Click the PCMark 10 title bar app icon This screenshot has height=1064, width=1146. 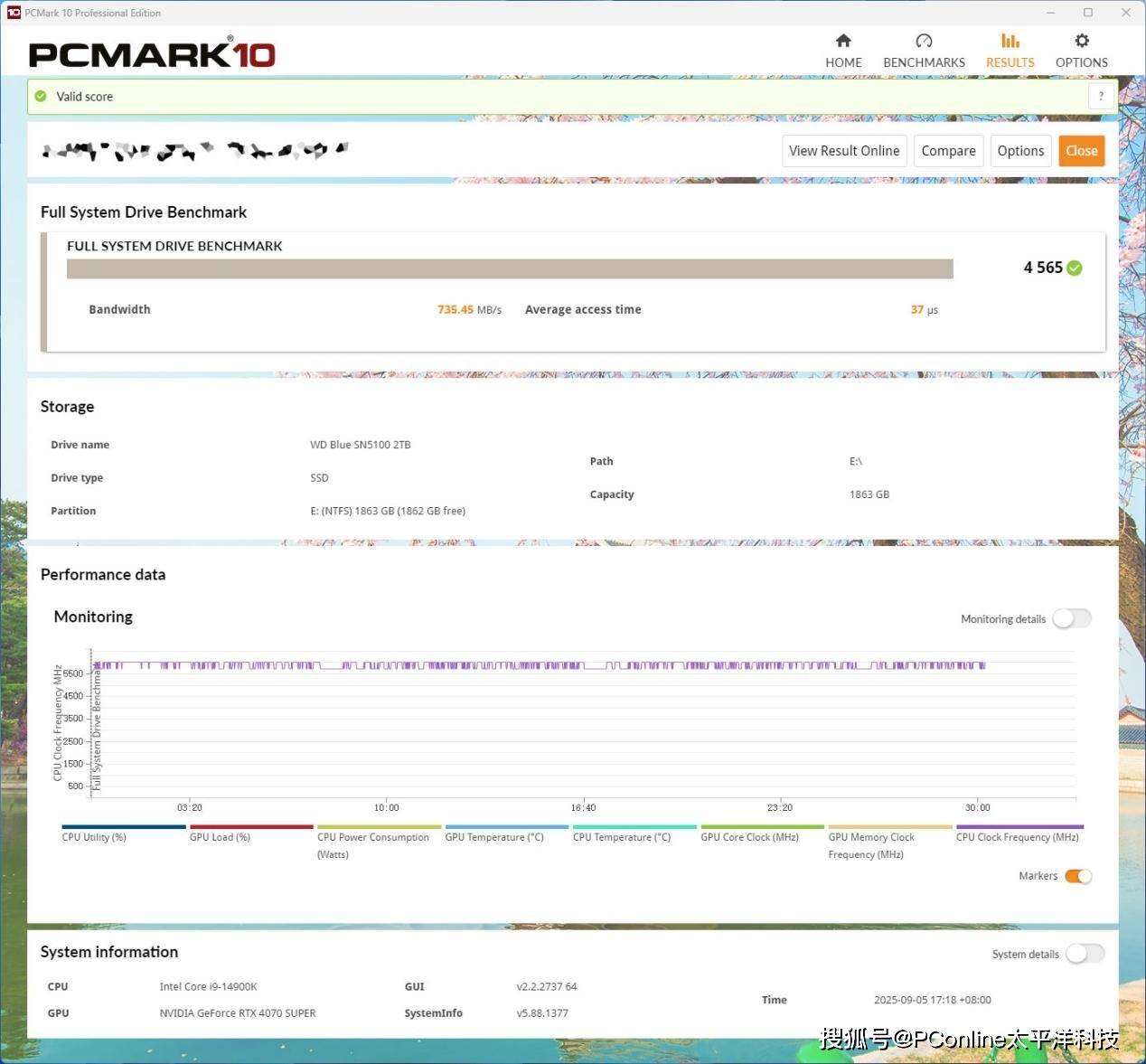tap(14, 13)
